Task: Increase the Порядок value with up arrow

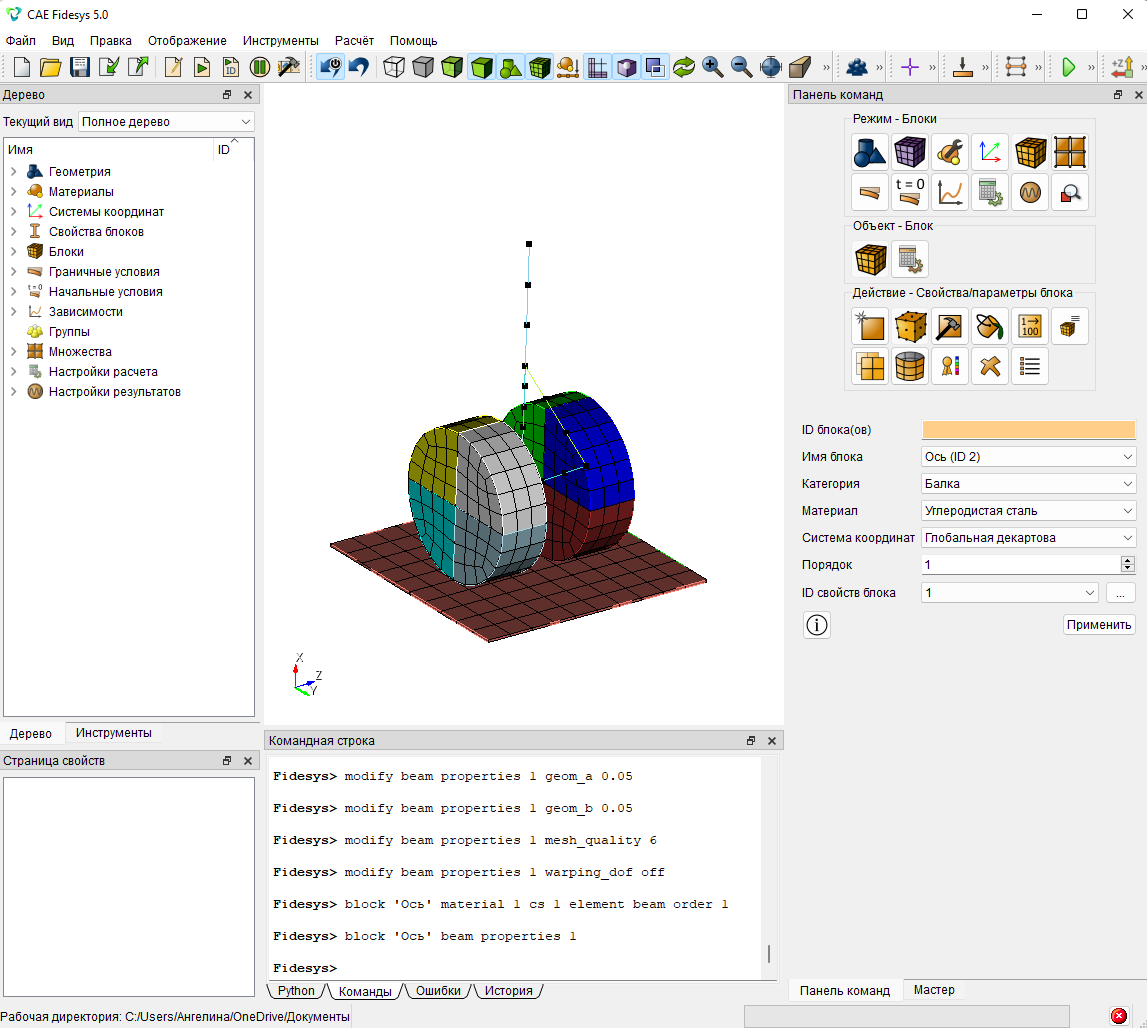Action: 1128,560
